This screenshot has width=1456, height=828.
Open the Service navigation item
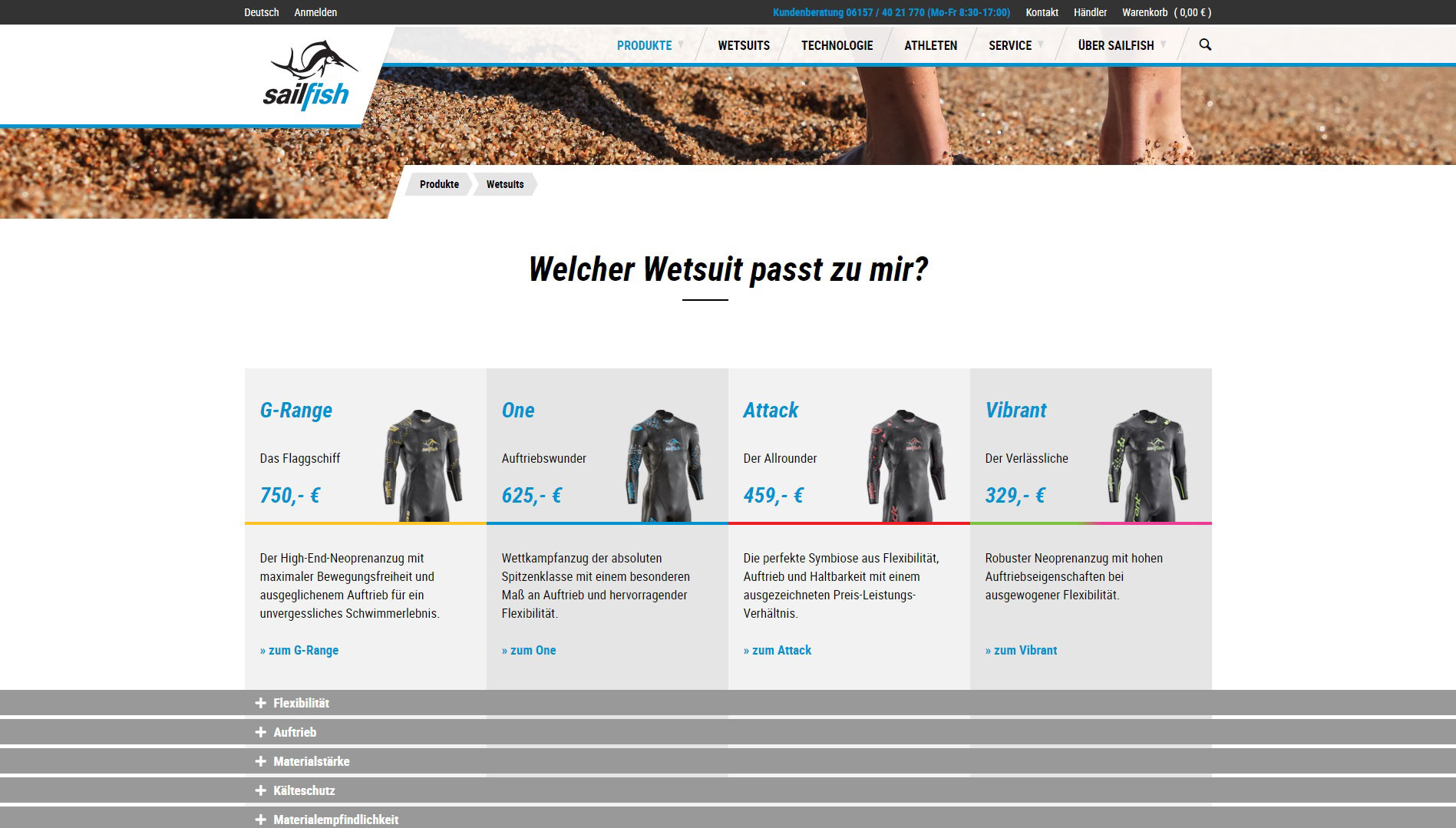click(1010, 45)
